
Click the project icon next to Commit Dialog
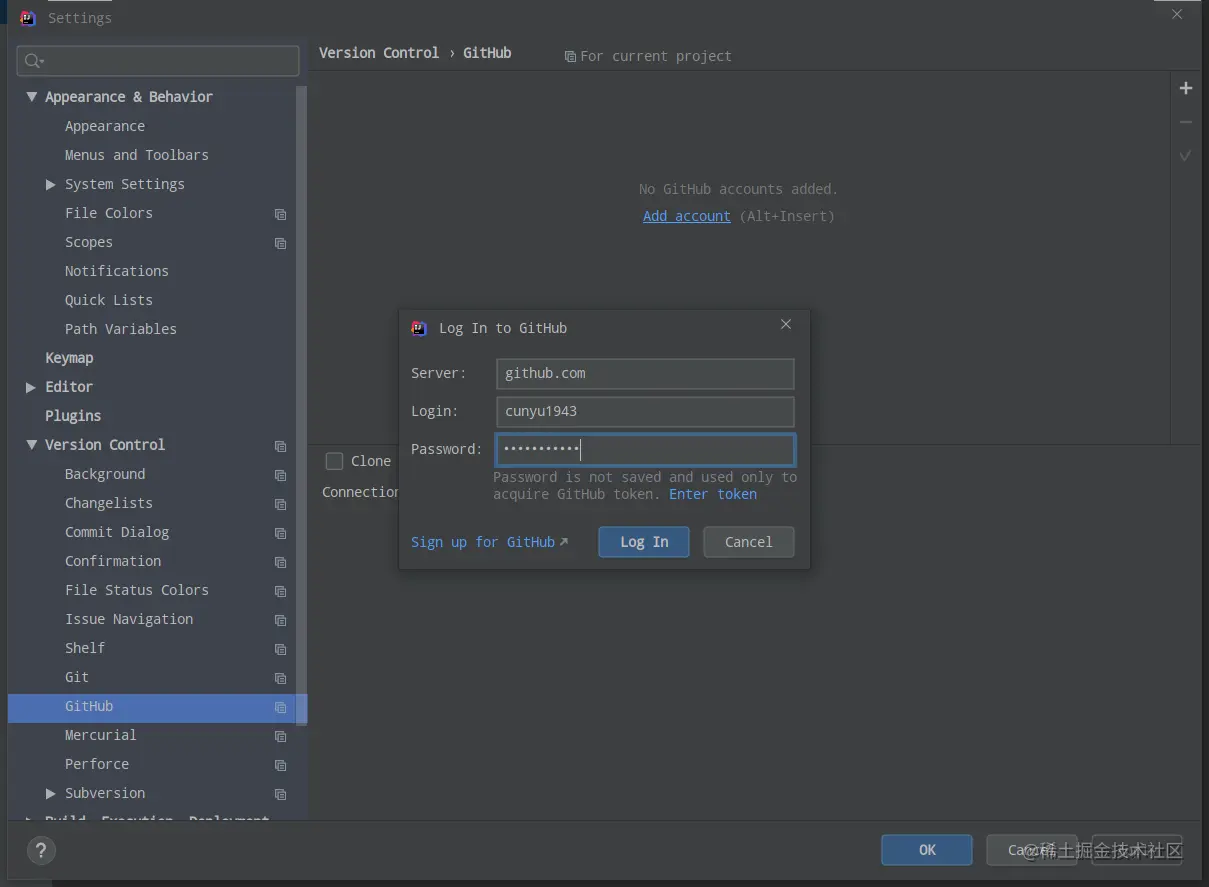point(280,533)
